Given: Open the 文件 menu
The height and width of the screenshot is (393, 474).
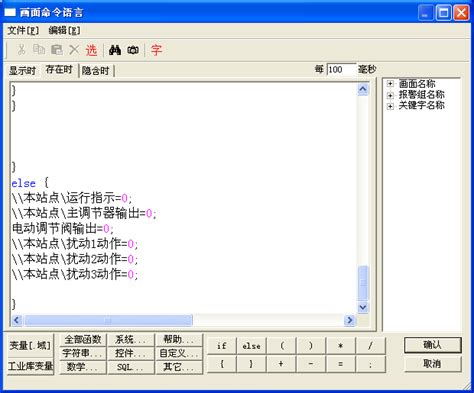Looking at the screenshot, I should (23, 31).
